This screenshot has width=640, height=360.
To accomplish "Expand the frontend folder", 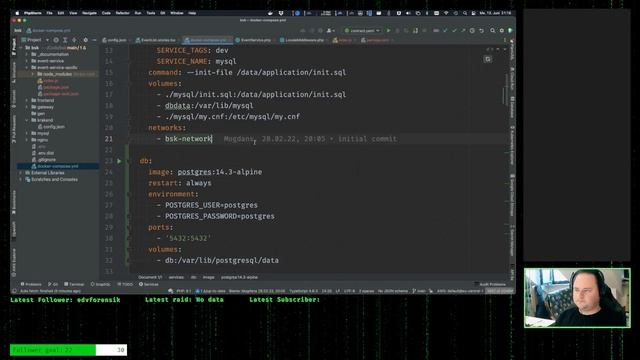I will pos(27,100).
